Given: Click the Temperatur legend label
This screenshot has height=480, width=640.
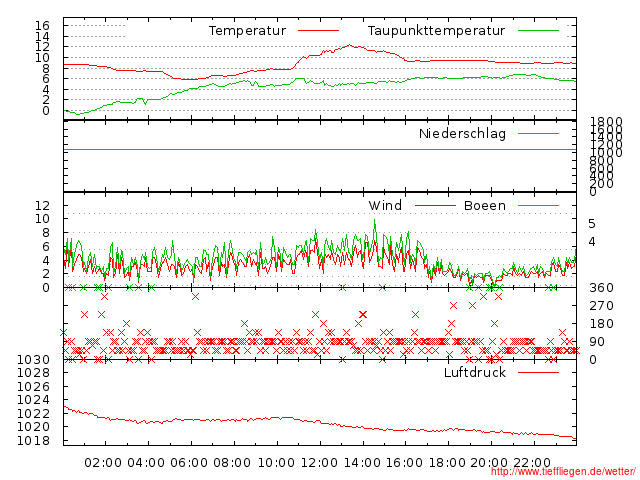Looking at the screenshot, I should [x=247, y=31].
